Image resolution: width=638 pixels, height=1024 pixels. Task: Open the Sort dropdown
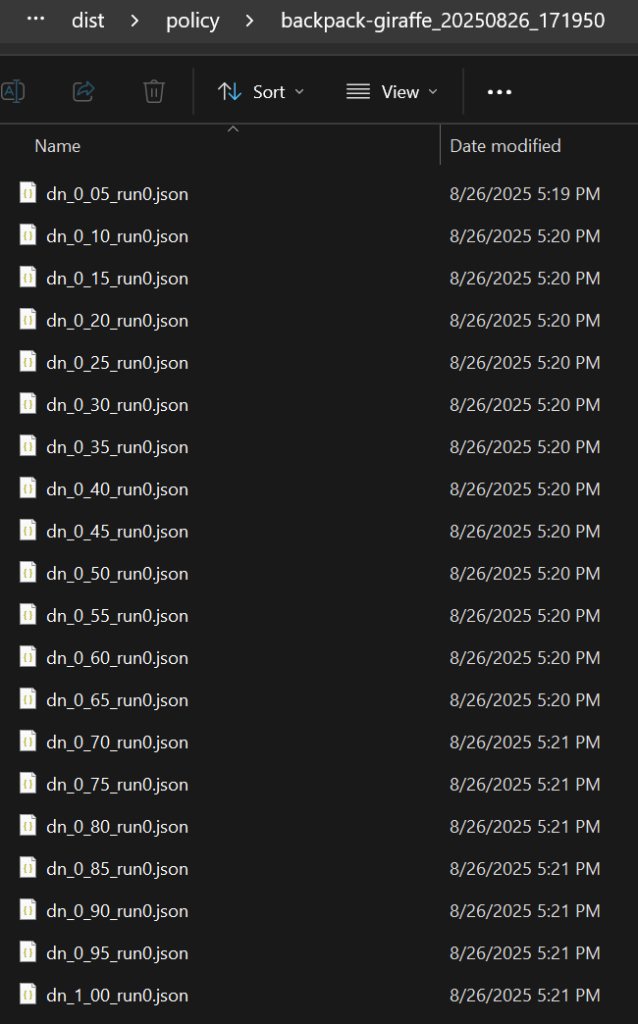(x=261, y=92)
